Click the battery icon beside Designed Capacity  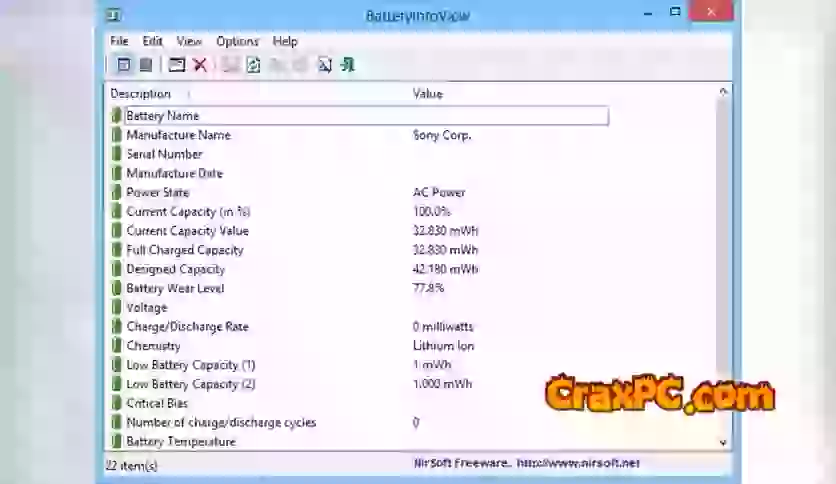[x=116, y=269]
